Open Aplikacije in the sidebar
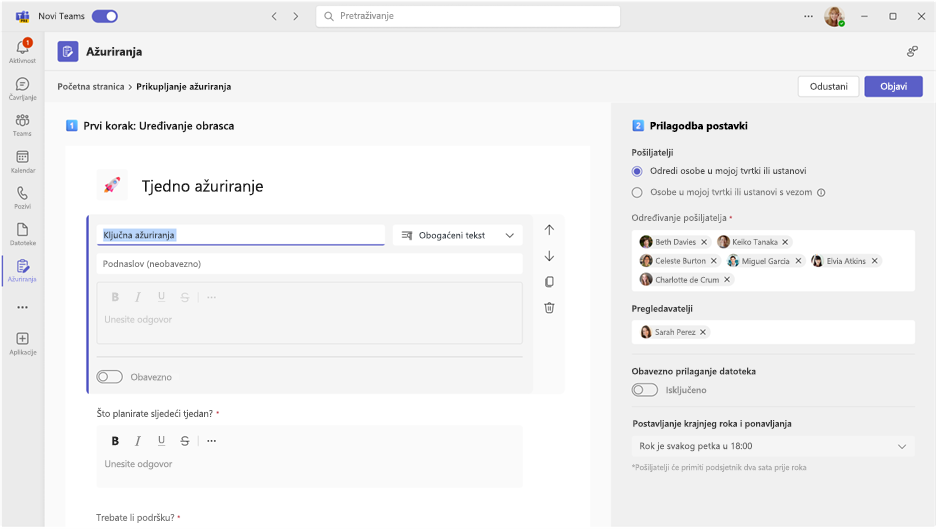 pyautogui.click(x=23, y=344)
